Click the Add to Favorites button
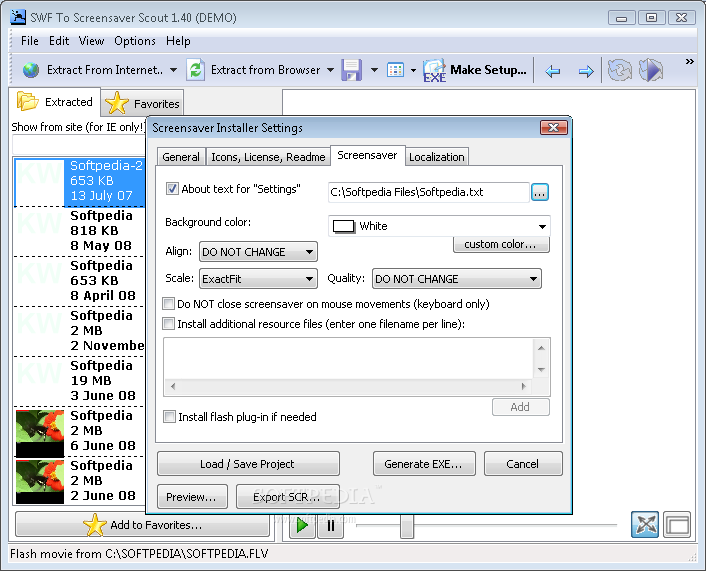This screenshot has width=706, height=571. 142,525
